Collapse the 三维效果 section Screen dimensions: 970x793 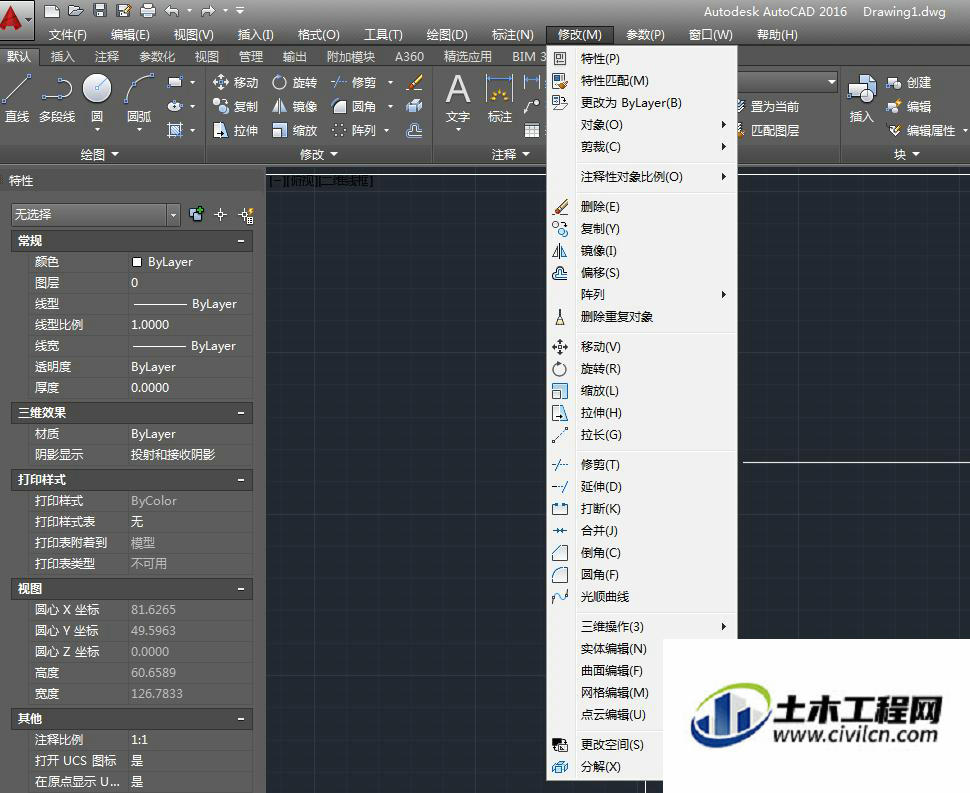[241, 413]
